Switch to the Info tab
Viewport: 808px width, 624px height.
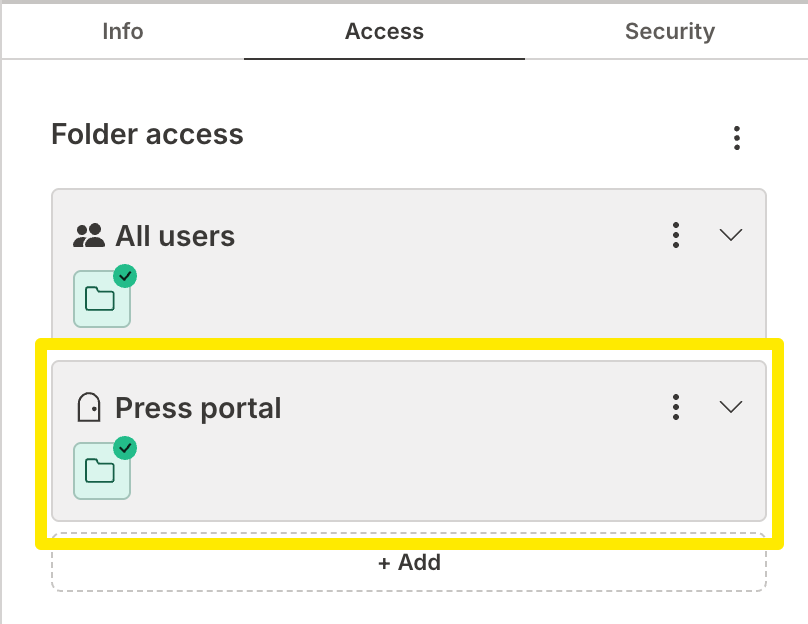[122, 31]
